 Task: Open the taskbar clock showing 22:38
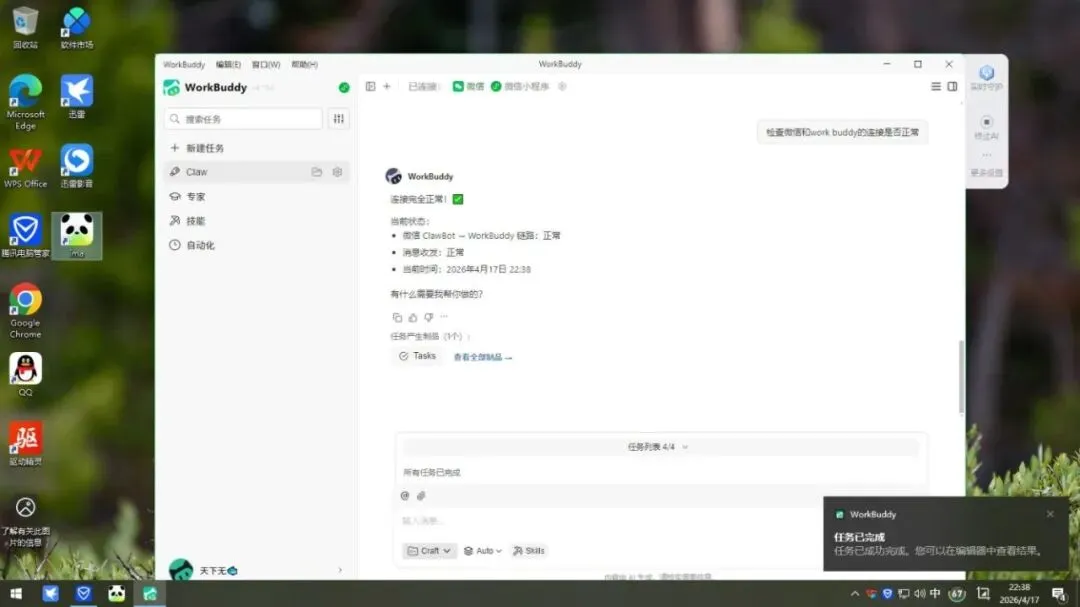[1019, 593]
